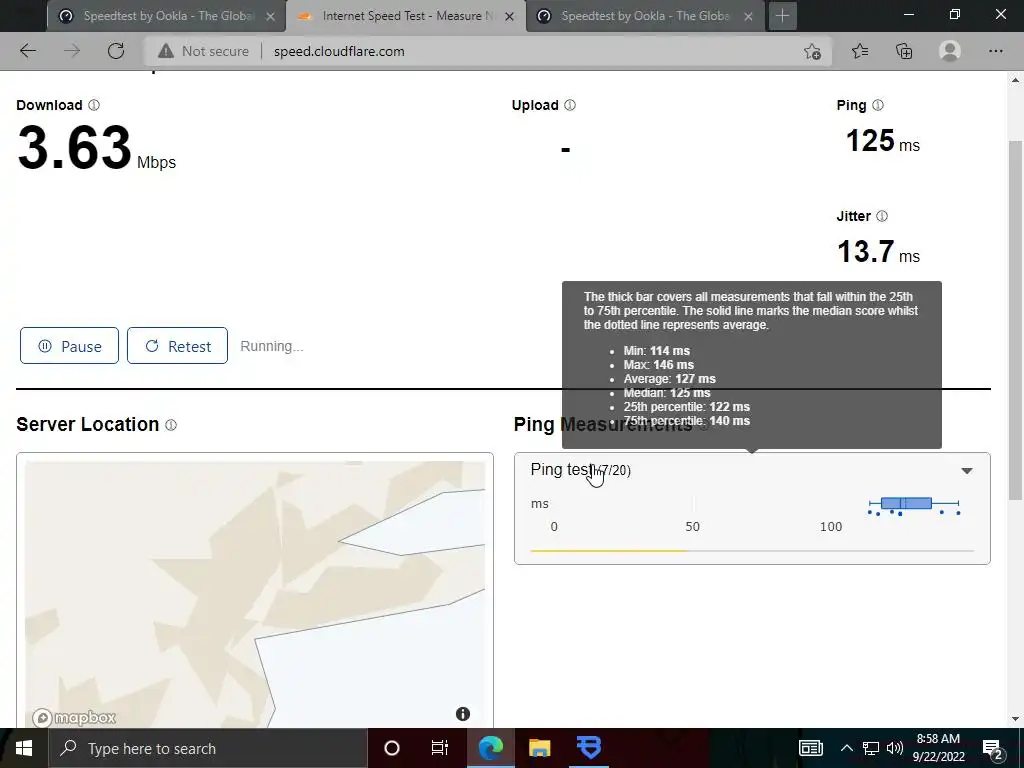This screenshot has width=1024, height=768.
Task: Click the browser Back arrow
Action: coord(28,51)
